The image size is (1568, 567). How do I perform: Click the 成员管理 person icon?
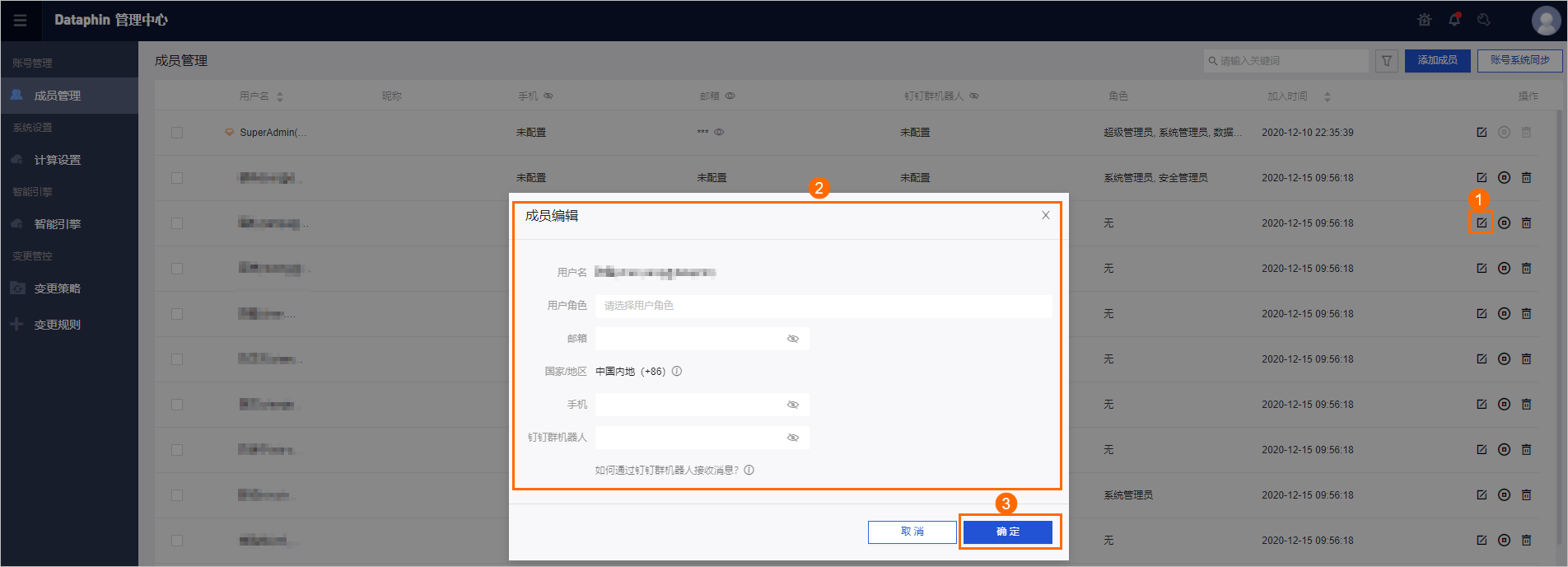point(17,96)
